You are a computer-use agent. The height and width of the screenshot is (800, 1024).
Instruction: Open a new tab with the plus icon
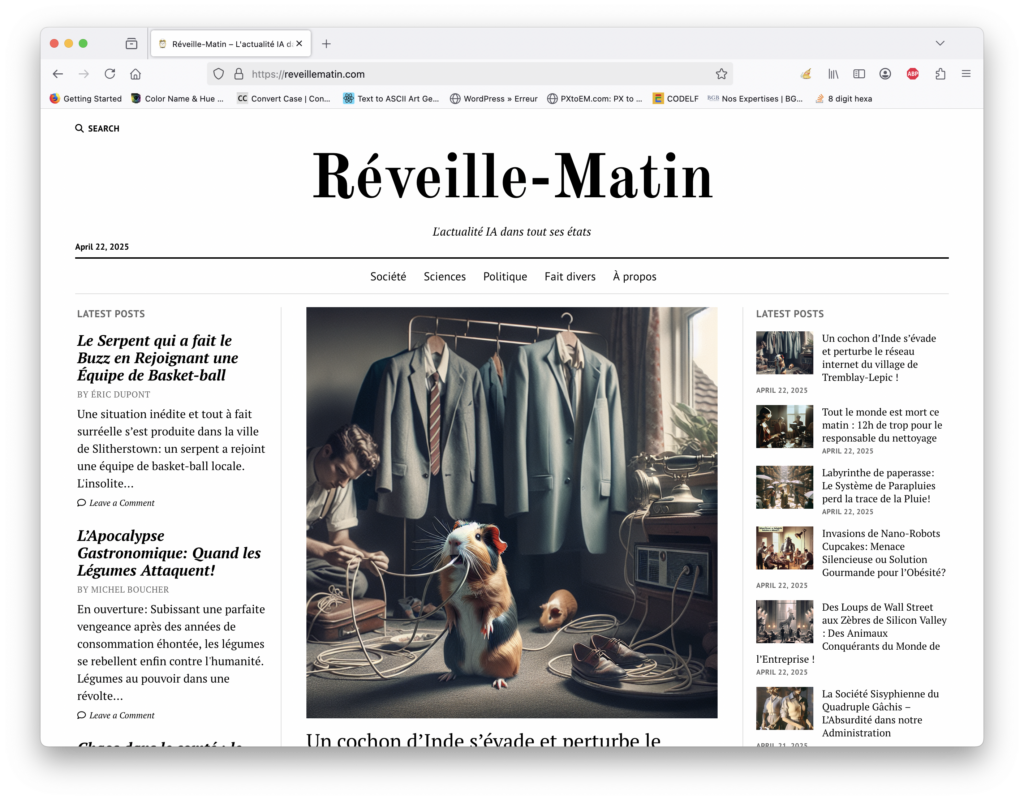point(326,44)
